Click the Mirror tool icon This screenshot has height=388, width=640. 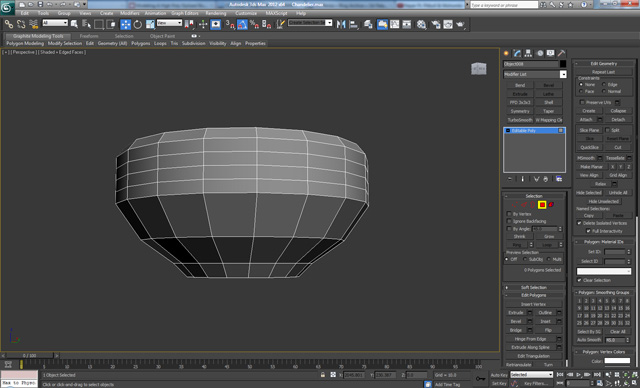tap(341, 24)
